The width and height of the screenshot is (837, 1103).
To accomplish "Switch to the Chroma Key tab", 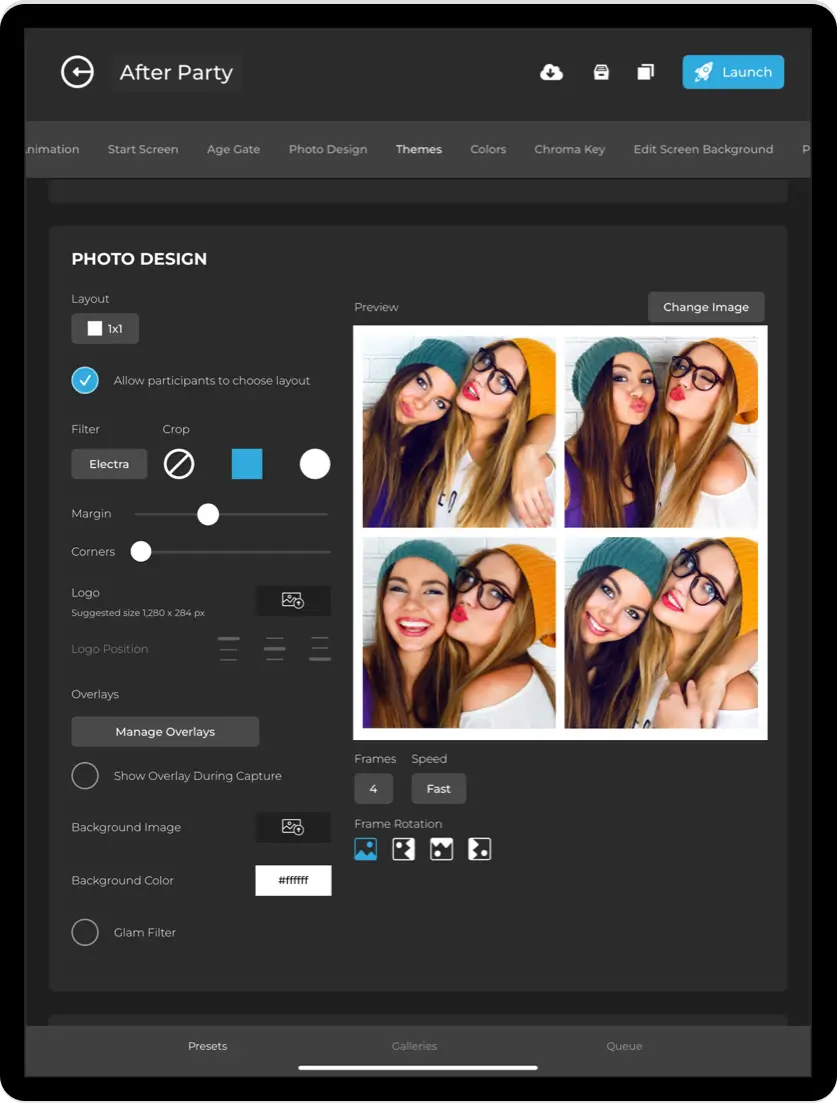I will coord(569,149).
